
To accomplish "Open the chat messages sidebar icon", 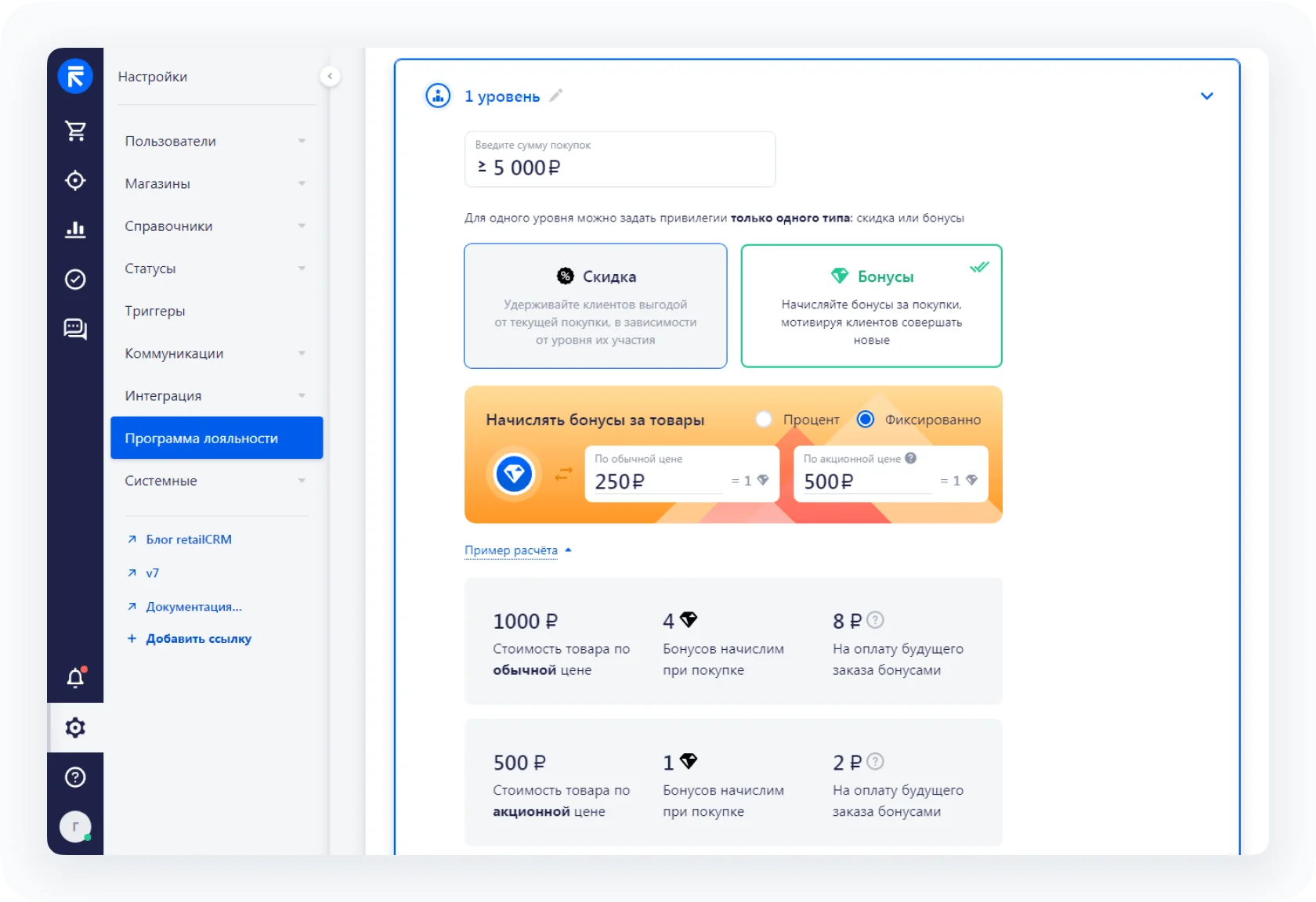I will pos(75,329).
